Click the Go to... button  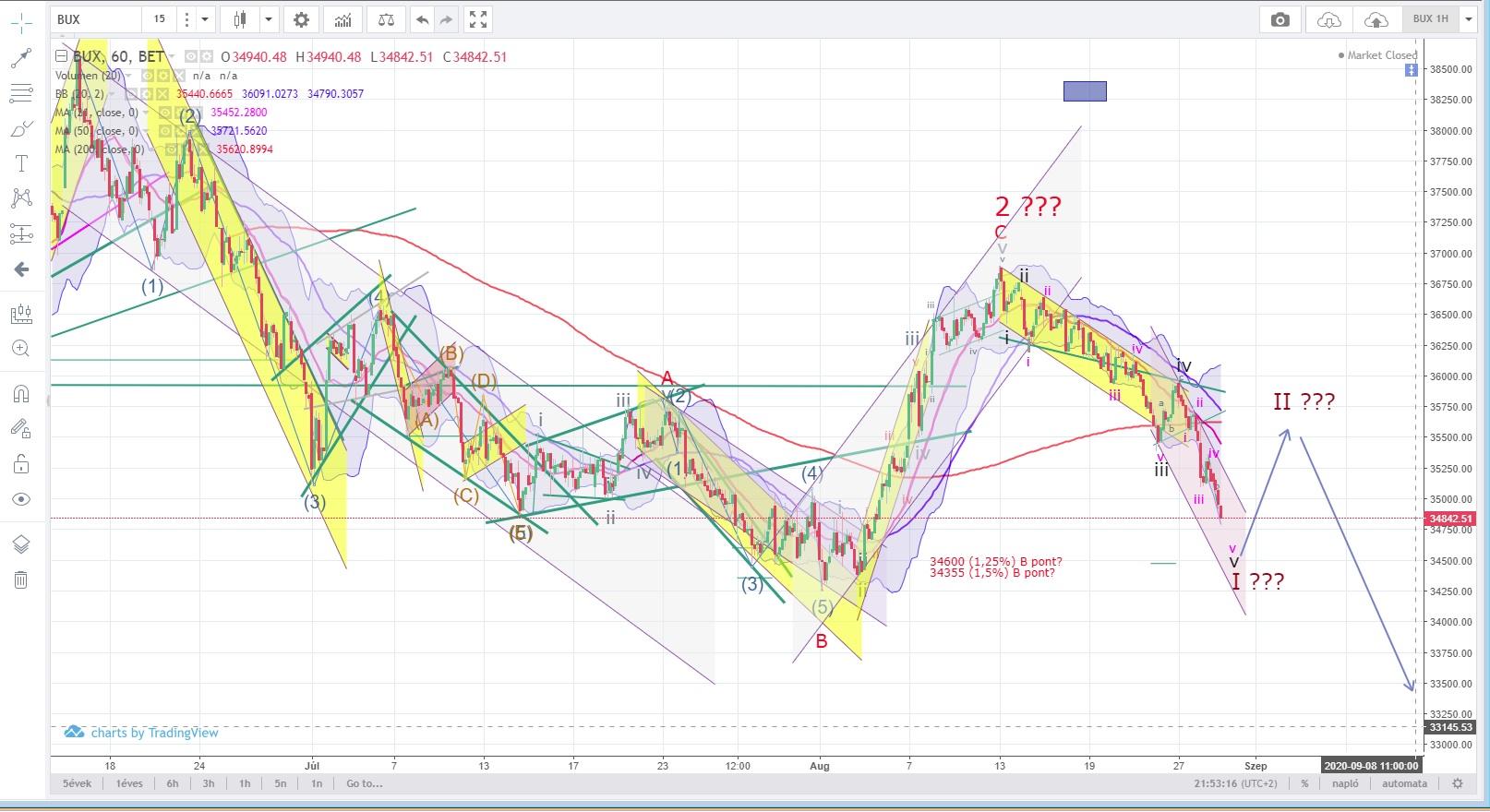364,783
